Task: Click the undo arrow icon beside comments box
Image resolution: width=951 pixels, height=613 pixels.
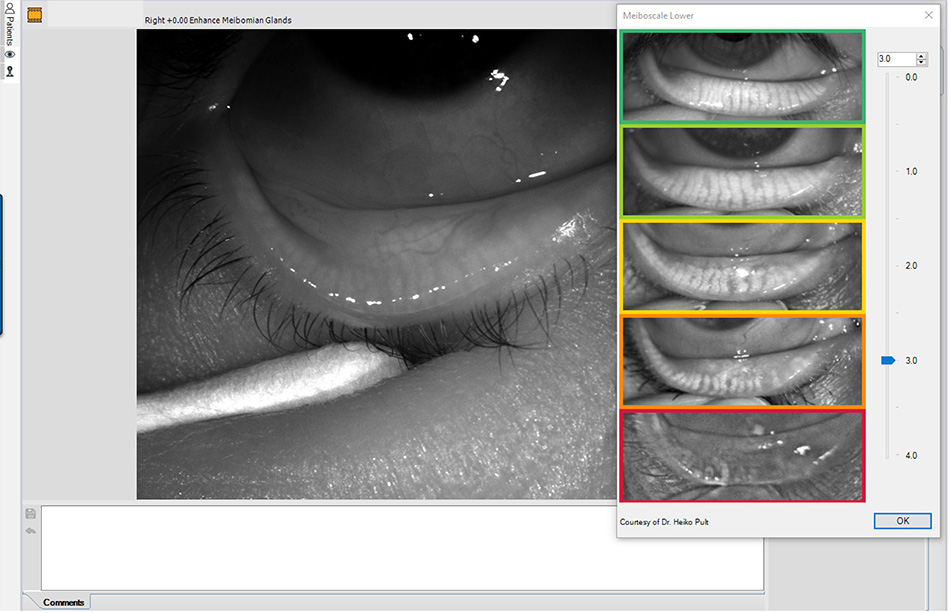Action: [x=31, y=531]
